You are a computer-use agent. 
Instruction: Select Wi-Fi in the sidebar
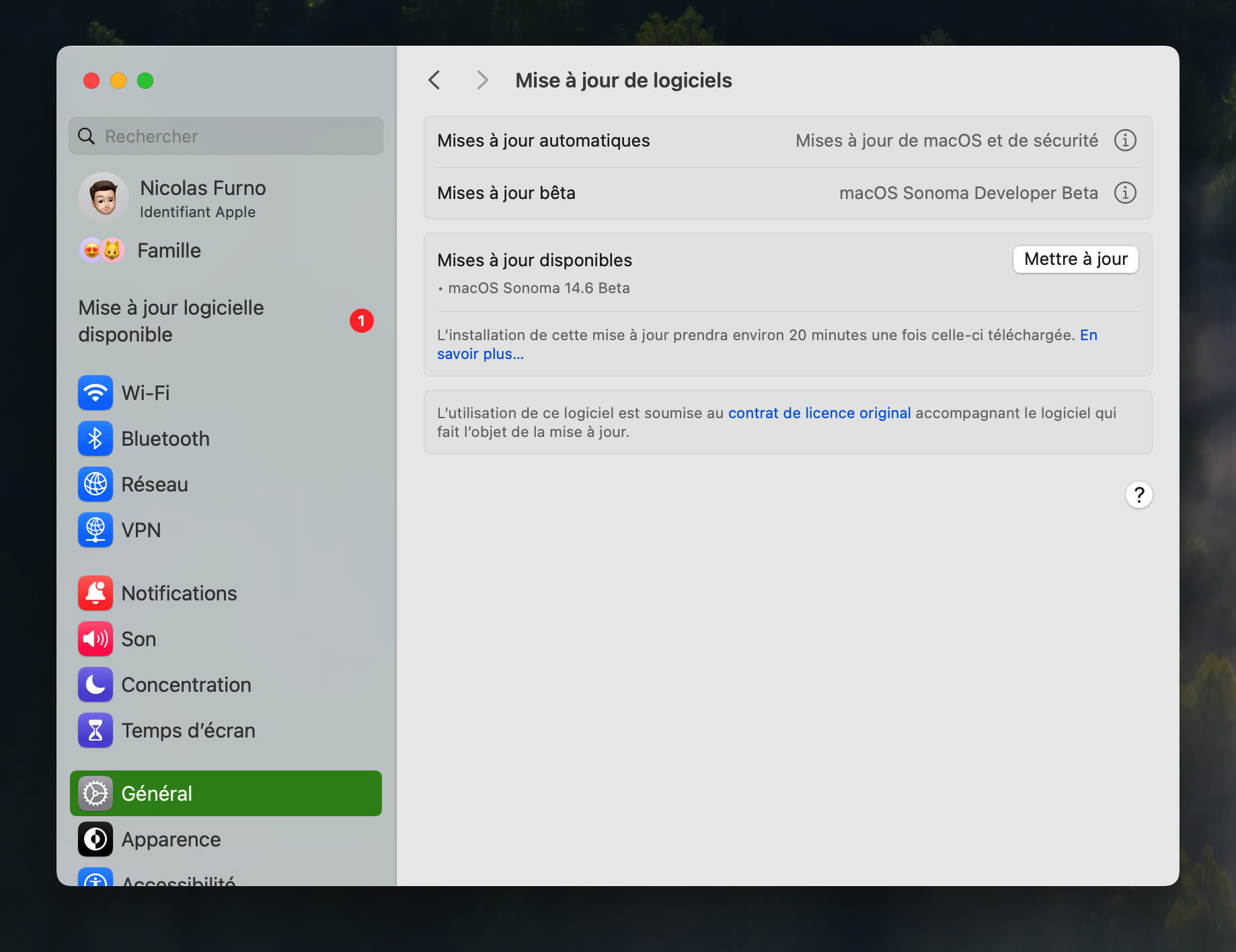tap(226, 393)
